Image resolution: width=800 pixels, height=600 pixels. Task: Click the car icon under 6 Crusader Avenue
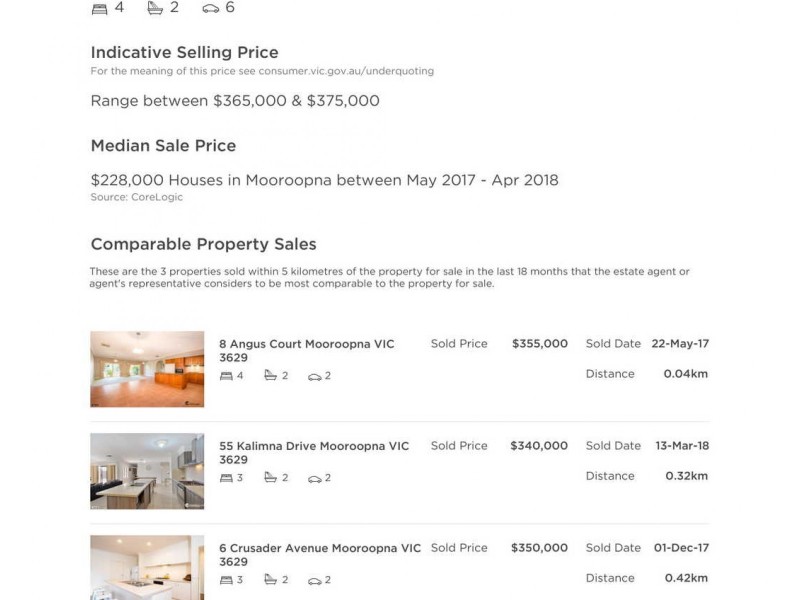tap(314, 580)
